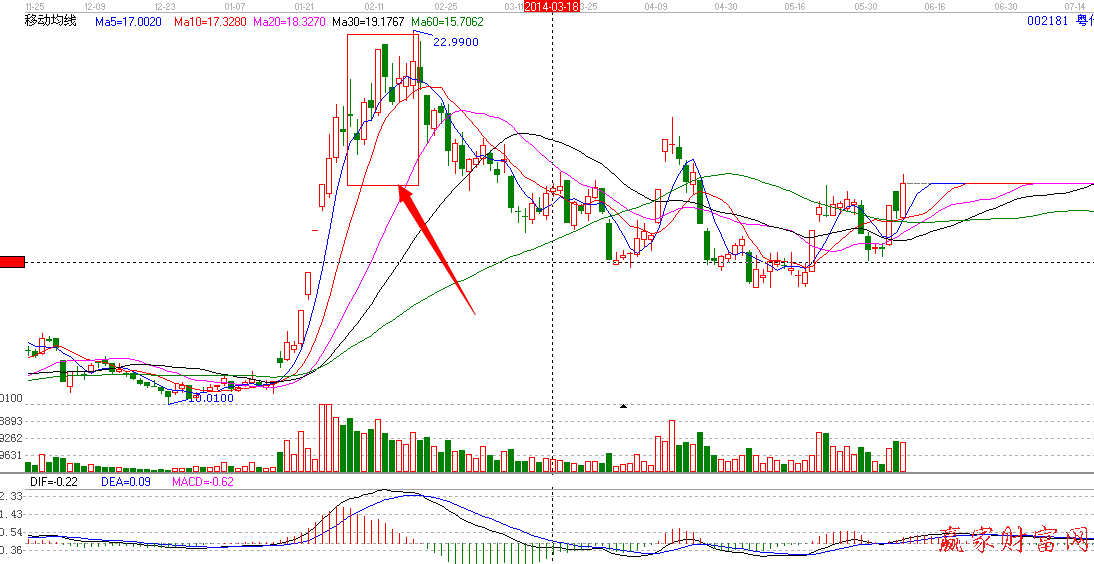Click the MACD=-0.62 indicator label
The width and height of the screenshot is (1094, 564).
[203, 481]
